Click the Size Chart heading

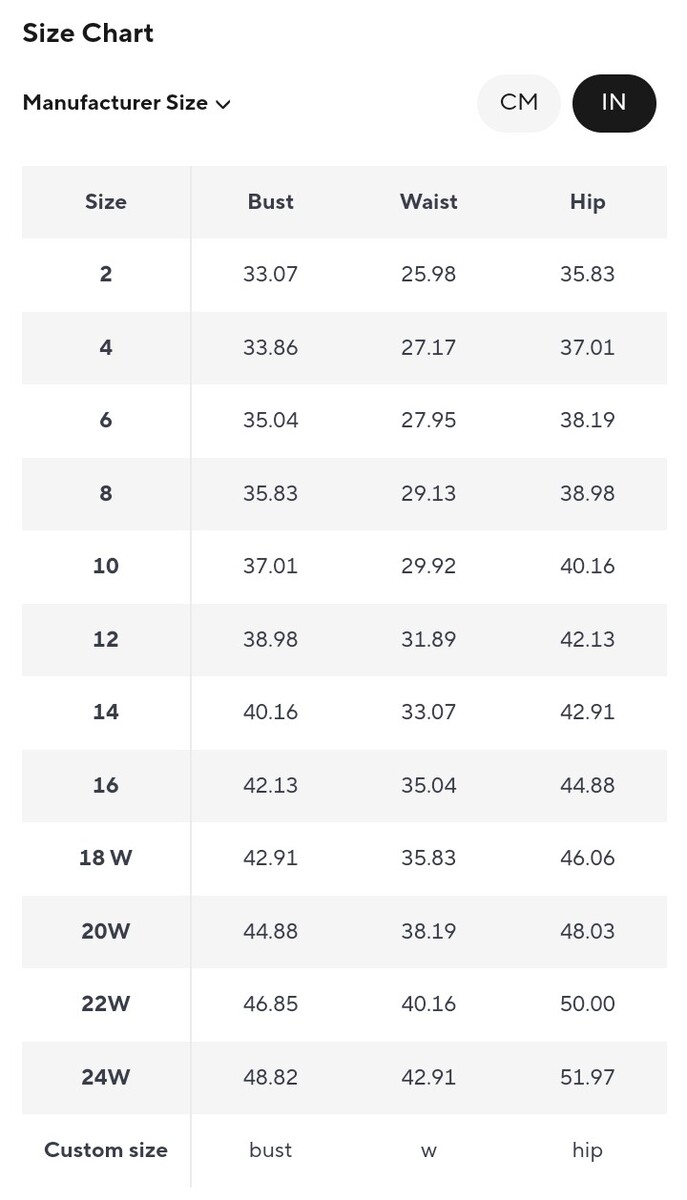(88, 33)
